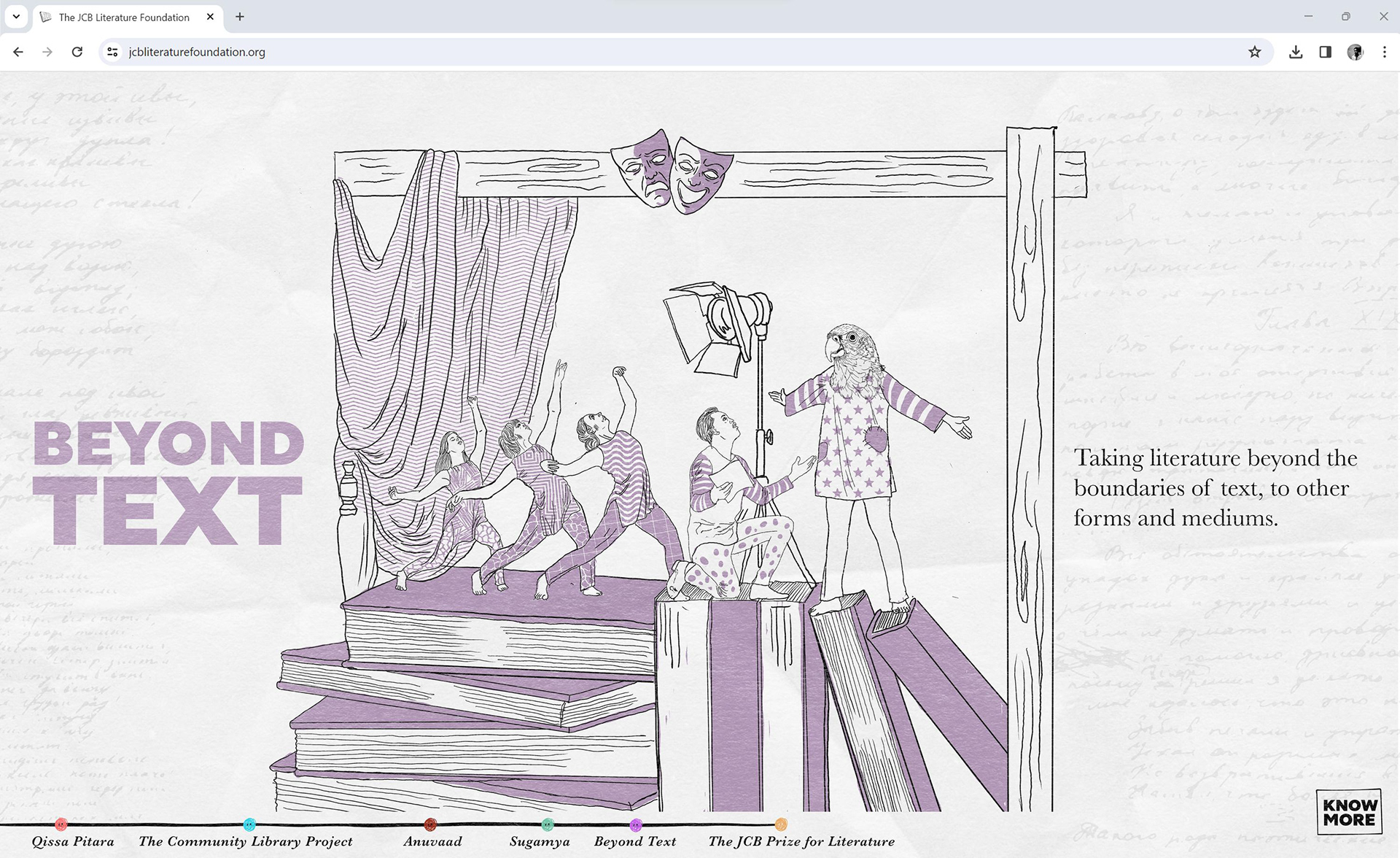The image size is (1400, 858).
Task: Click the green Sugamya timeline dot
Action: click(548, 824)
